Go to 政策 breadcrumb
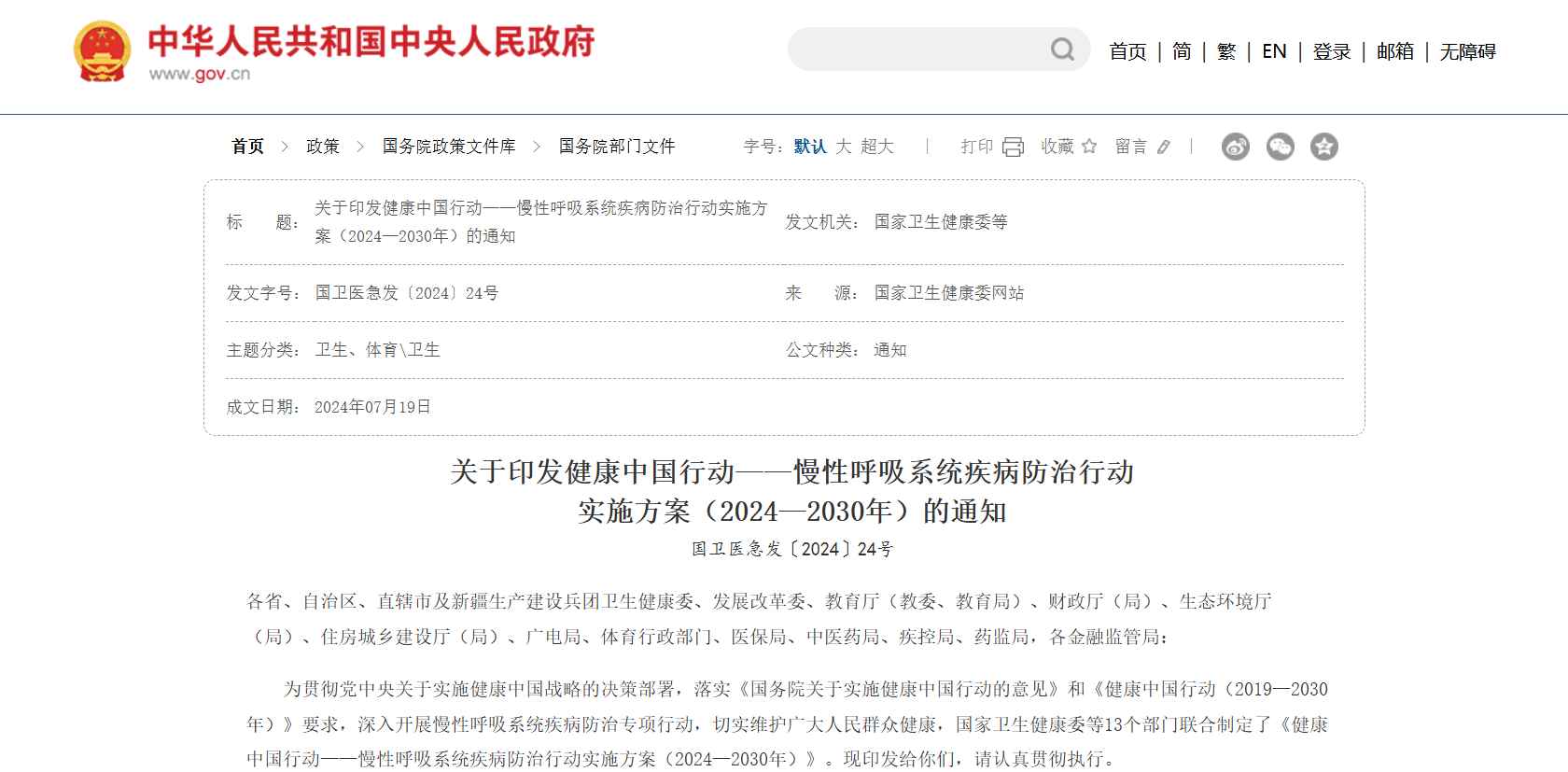The height and width of the screenshot is (772, 1568). pyautogui.click(x=323, y=147)
